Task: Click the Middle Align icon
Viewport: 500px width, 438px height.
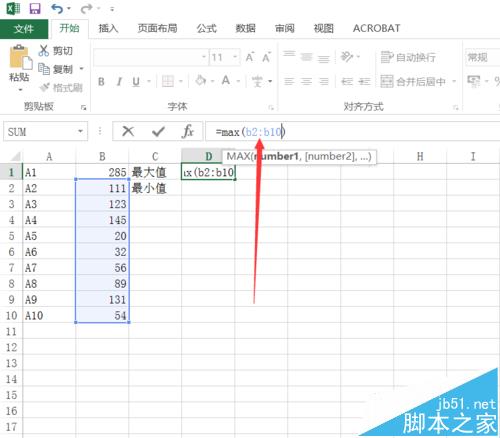Action: tap(306, 57)
